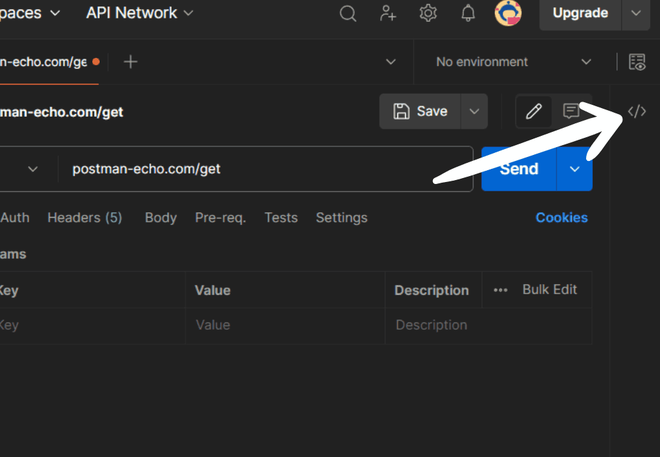The height and width of the screenshot is (457, 660).
Task: Open the search magnifier icon
Action: point(348,13)
